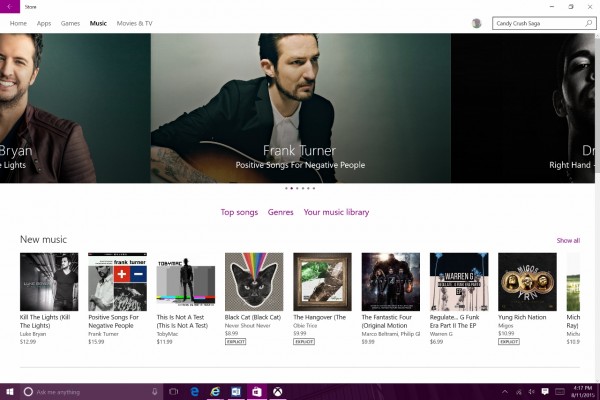Click the volume tray icon
This screenshot has height=400, width=600.
532,392
